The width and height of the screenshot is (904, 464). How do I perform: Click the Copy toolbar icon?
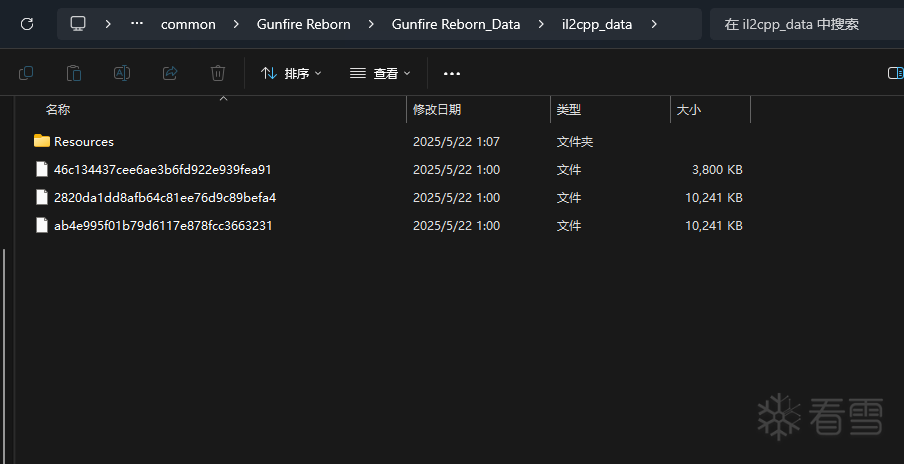[x=26, y=73]
